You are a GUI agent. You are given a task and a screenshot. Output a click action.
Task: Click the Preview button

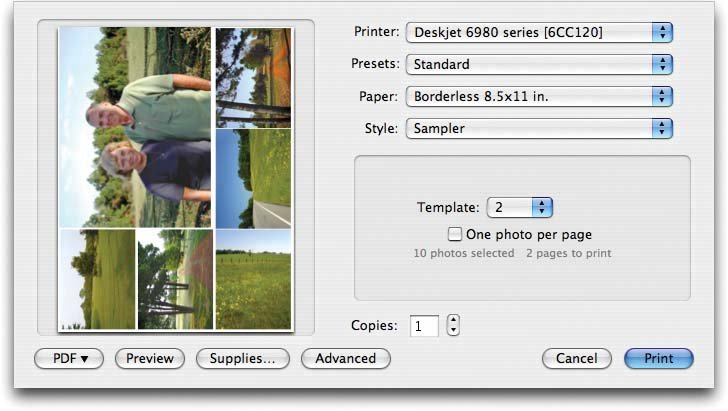click(x=150, y=358)
